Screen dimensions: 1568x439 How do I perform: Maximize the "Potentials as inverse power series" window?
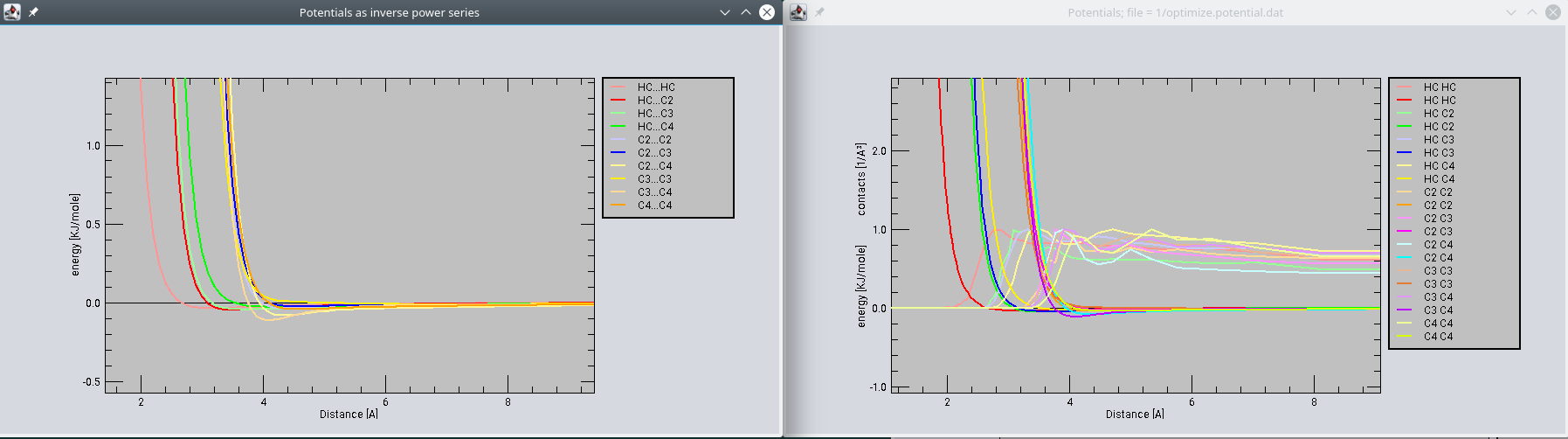coord(745,12)
